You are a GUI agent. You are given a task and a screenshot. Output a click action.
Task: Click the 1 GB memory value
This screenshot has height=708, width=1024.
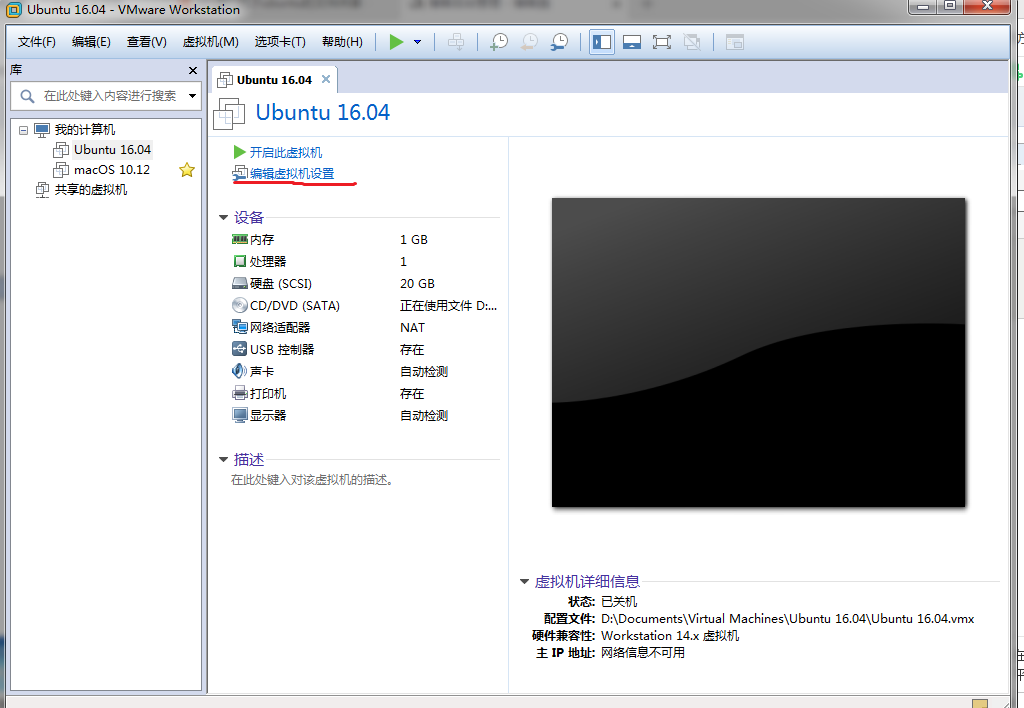point(414,240)
